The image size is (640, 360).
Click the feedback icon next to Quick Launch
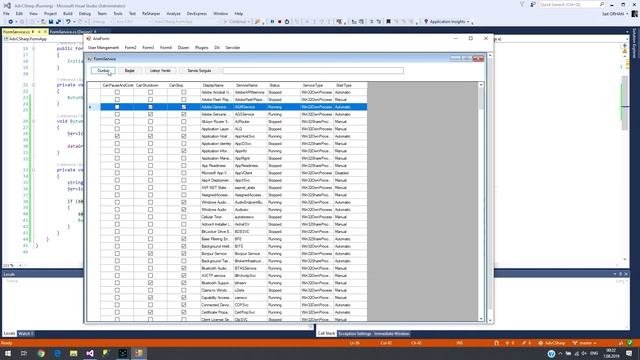click(532, 4)
